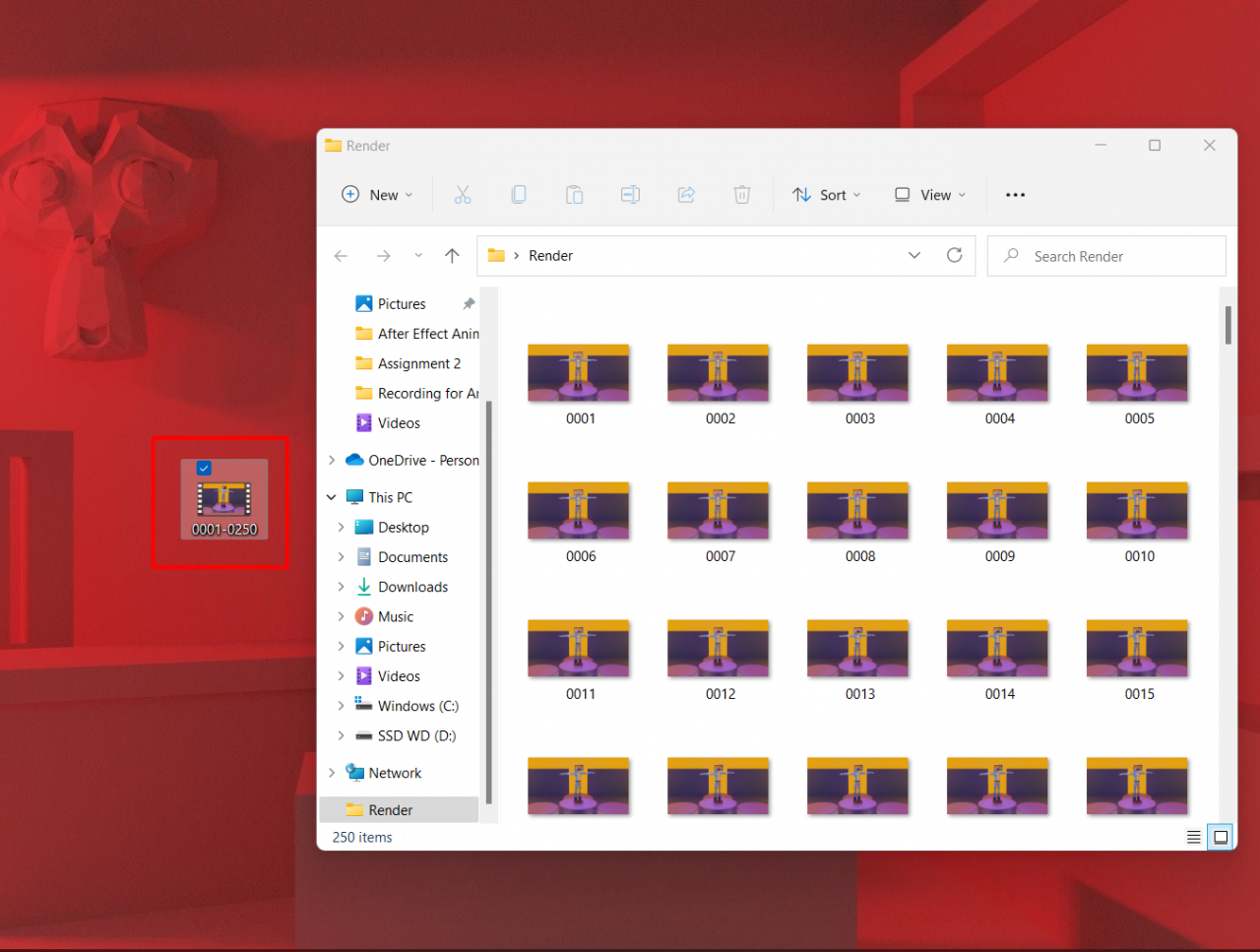Screen dimensions: 1260x952
Task: Expand the Desktop tree node
Action: pyautogui.click(x=342, y=528)
